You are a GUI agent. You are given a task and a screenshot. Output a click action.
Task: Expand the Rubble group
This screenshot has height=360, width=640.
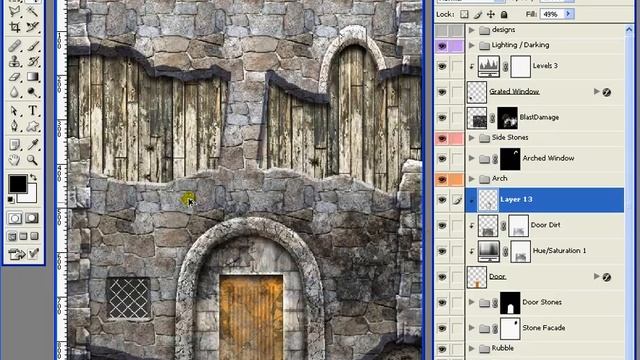(x=472, y=348)
